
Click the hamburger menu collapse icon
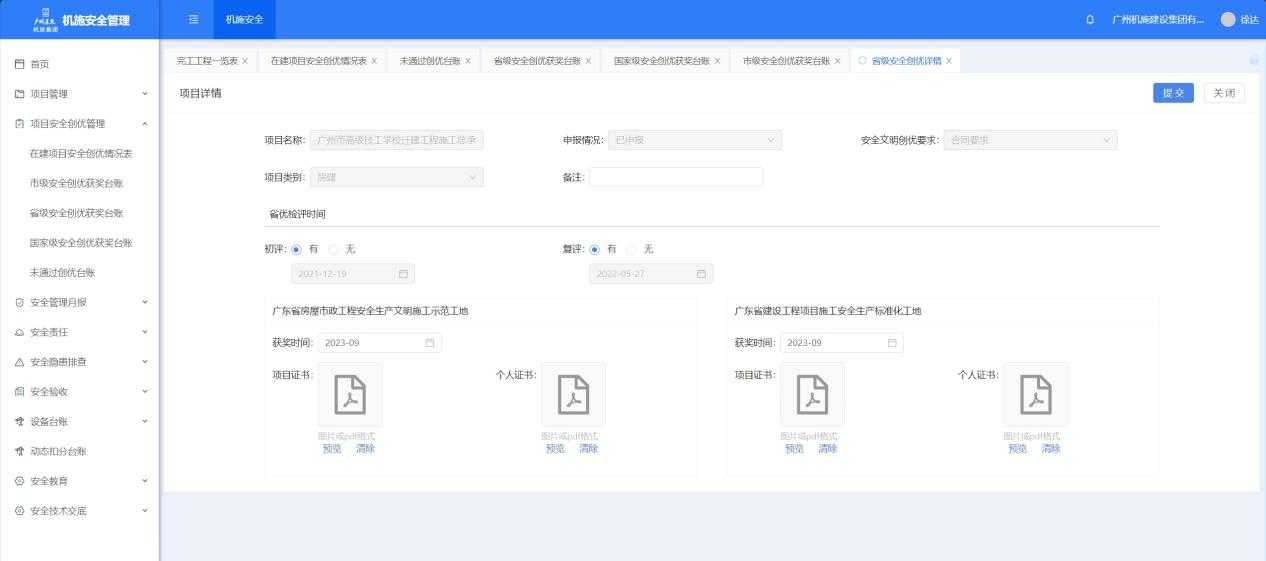tap(193, 20)
